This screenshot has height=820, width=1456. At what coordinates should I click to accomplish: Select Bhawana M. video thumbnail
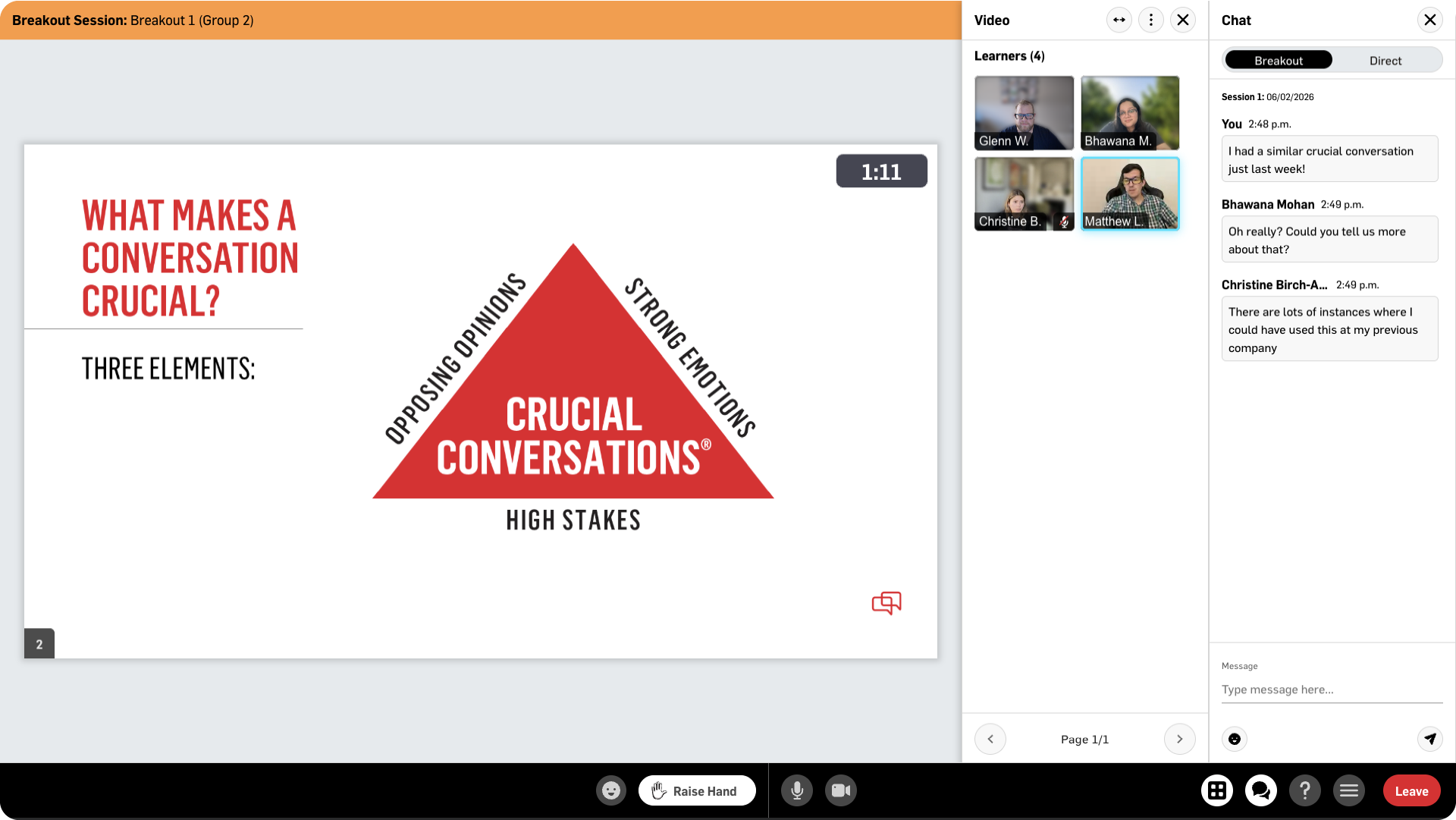coord(1130,112)
